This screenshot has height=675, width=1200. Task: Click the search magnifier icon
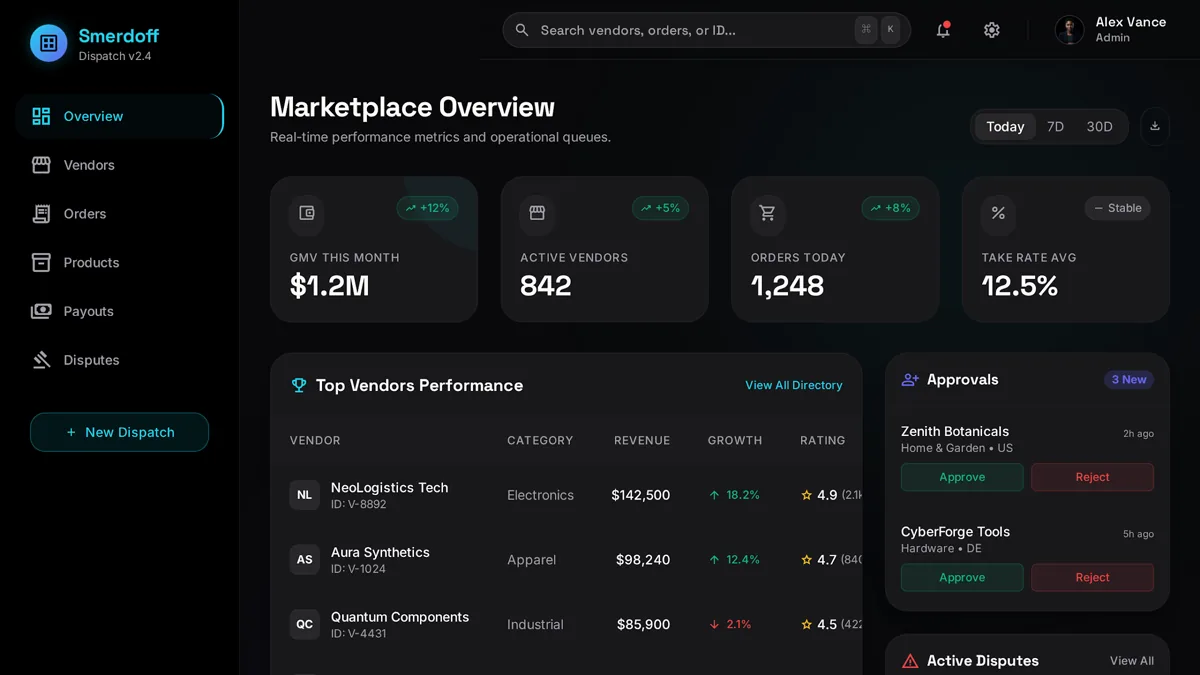522,30
